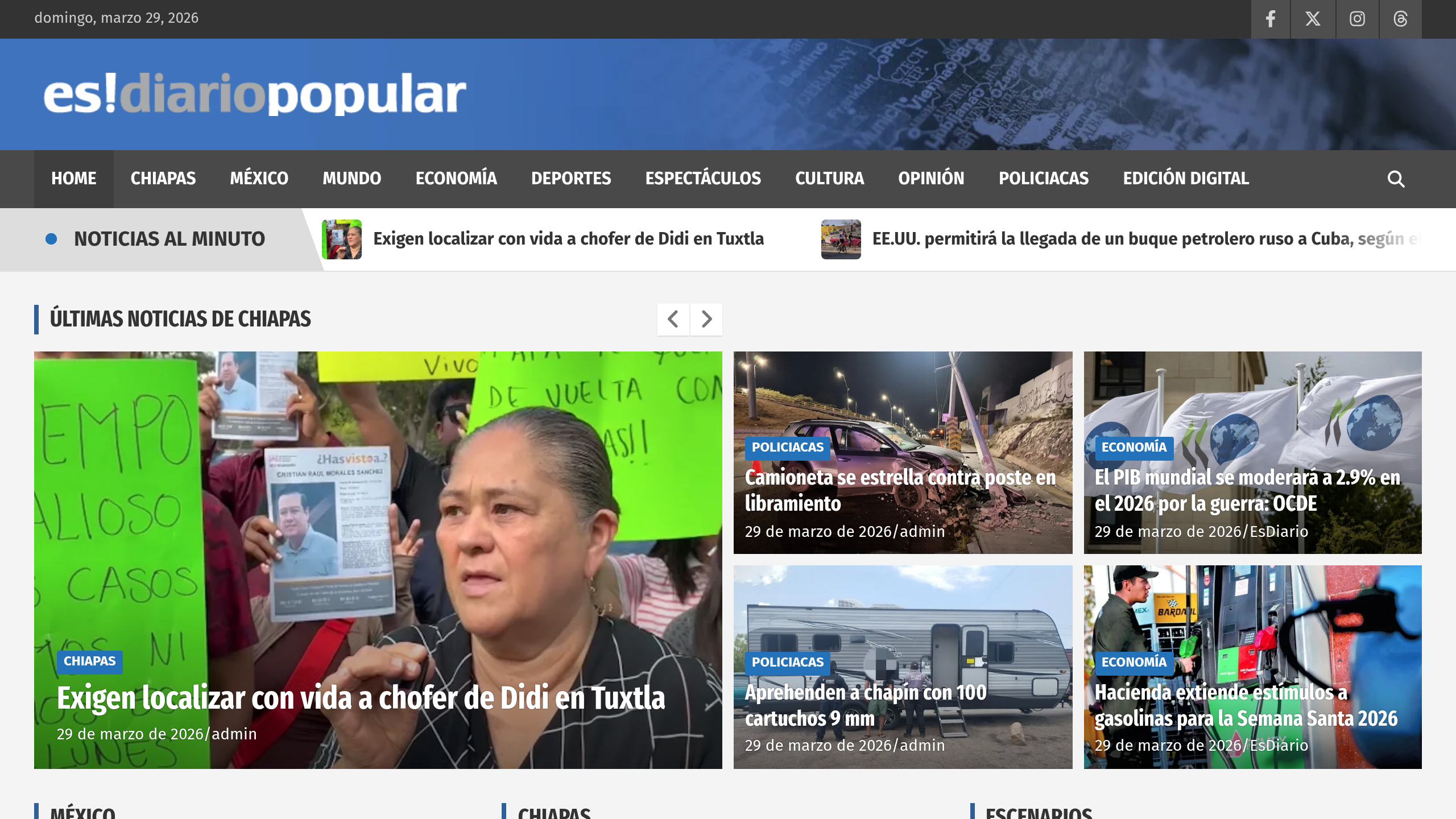Open the Instagram profile icon

tap(1357, 19)
